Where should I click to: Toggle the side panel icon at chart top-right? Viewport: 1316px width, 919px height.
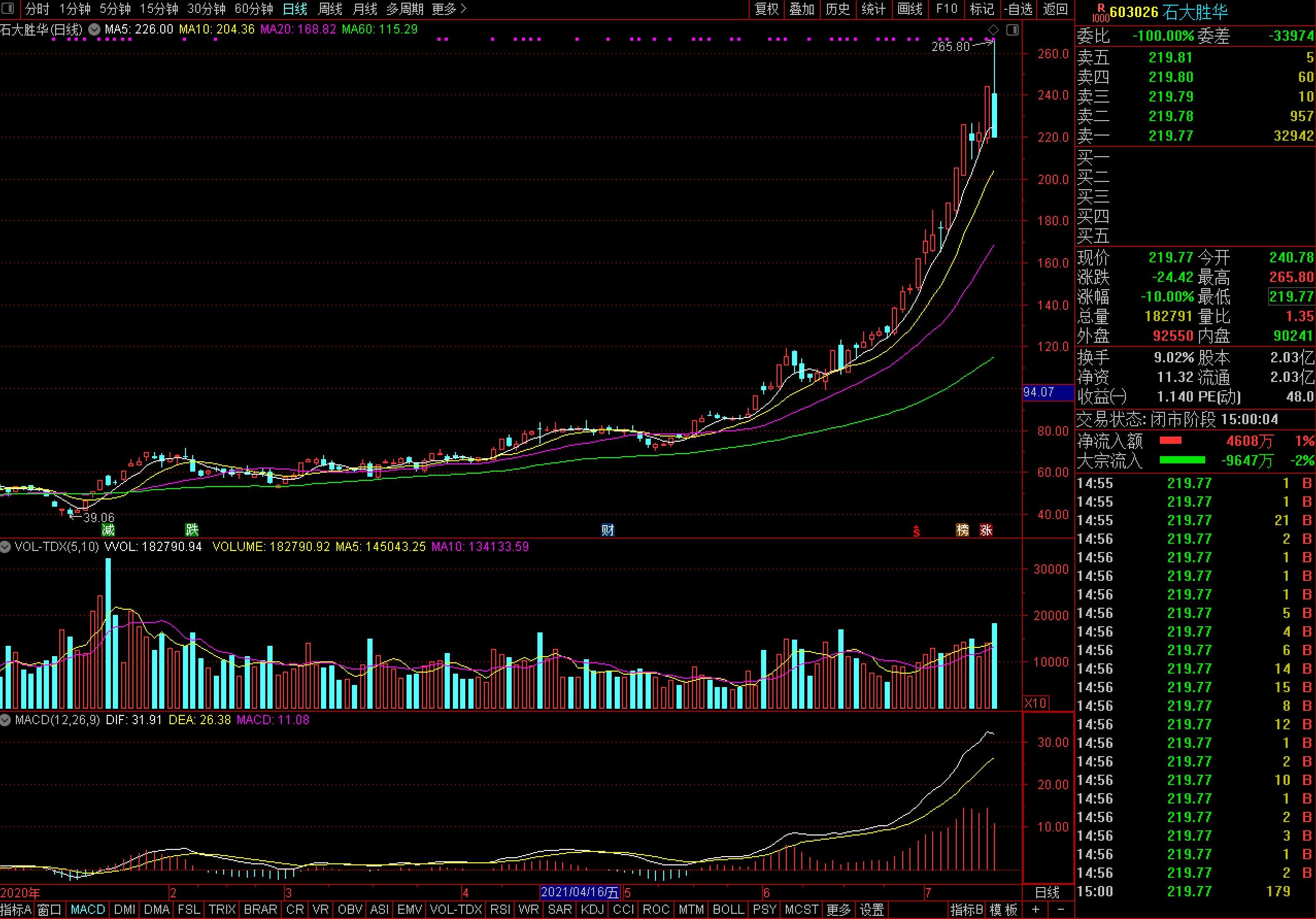pos(1012,30)
